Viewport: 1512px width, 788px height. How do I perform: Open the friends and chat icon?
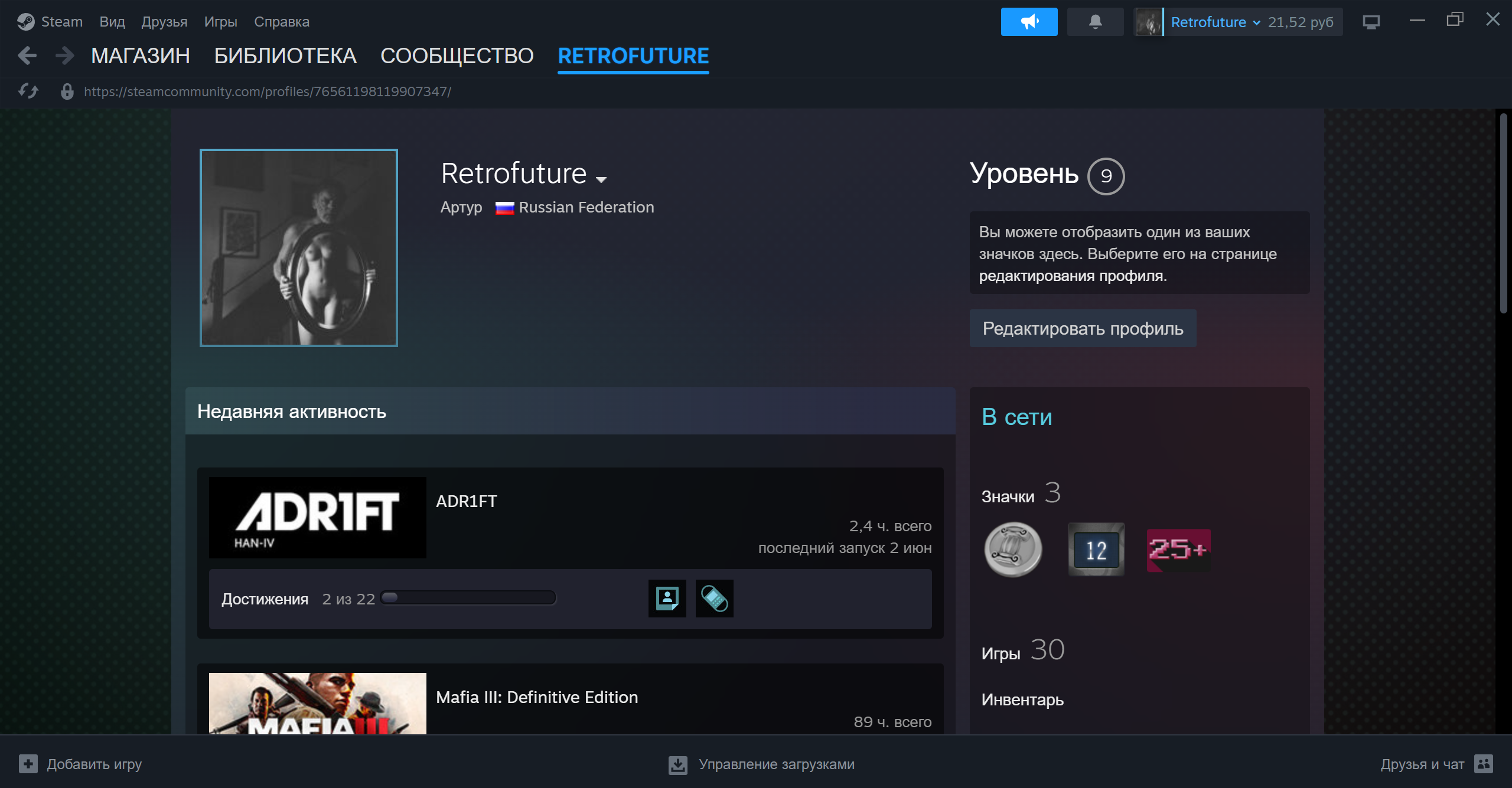click(x=1484, y=764)
